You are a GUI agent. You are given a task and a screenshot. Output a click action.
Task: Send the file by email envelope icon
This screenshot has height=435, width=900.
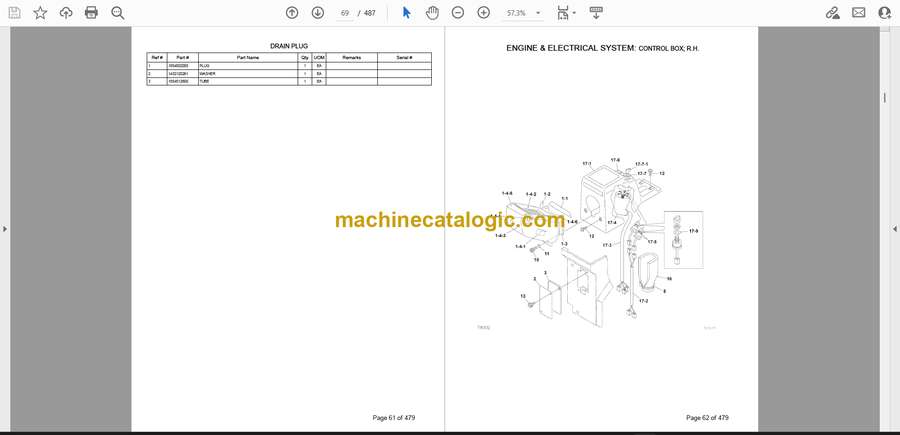point(859,13)
